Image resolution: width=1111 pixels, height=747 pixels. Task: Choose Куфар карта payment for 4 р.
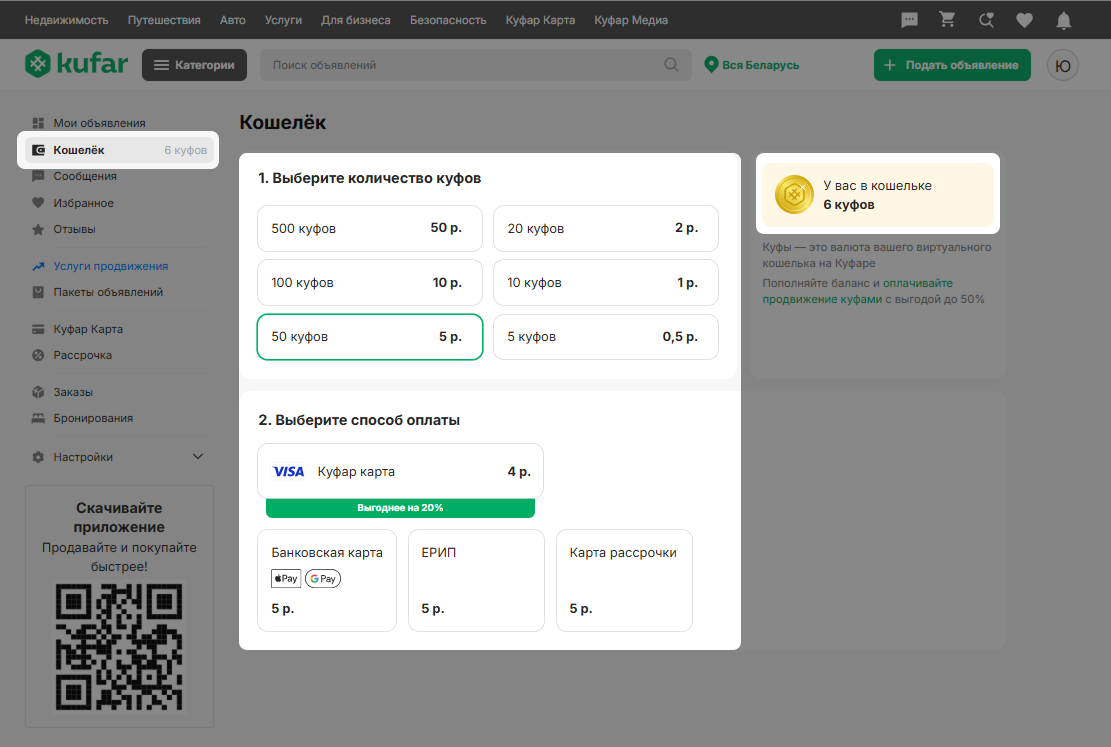pyautogui.click(x=400, y=471)
